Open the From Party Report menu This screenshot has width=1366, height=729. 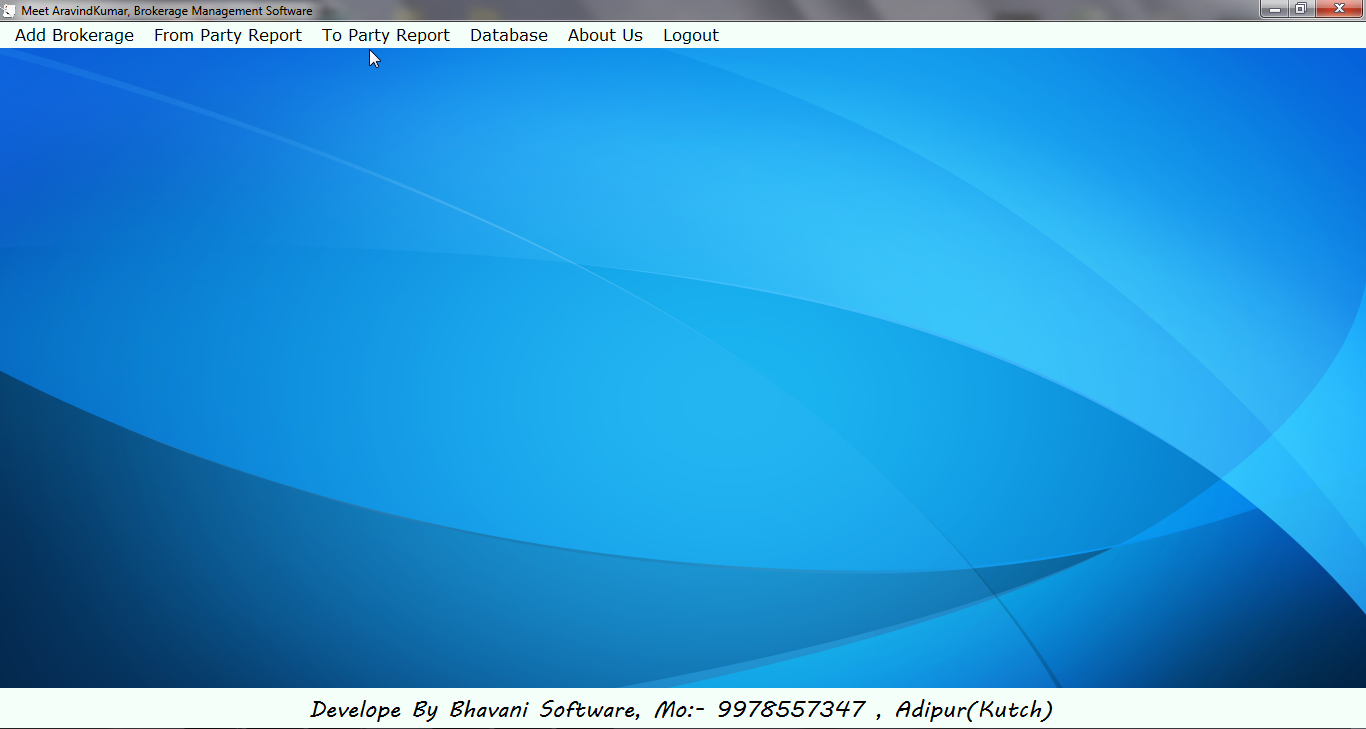tap(228, 35)
